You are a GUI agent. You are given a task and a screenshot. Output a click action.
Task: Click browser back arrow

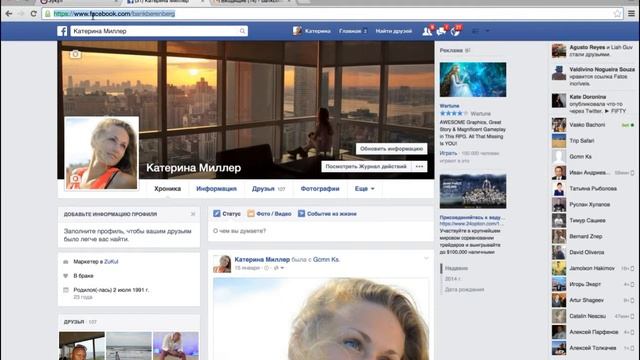coord(9,13)
